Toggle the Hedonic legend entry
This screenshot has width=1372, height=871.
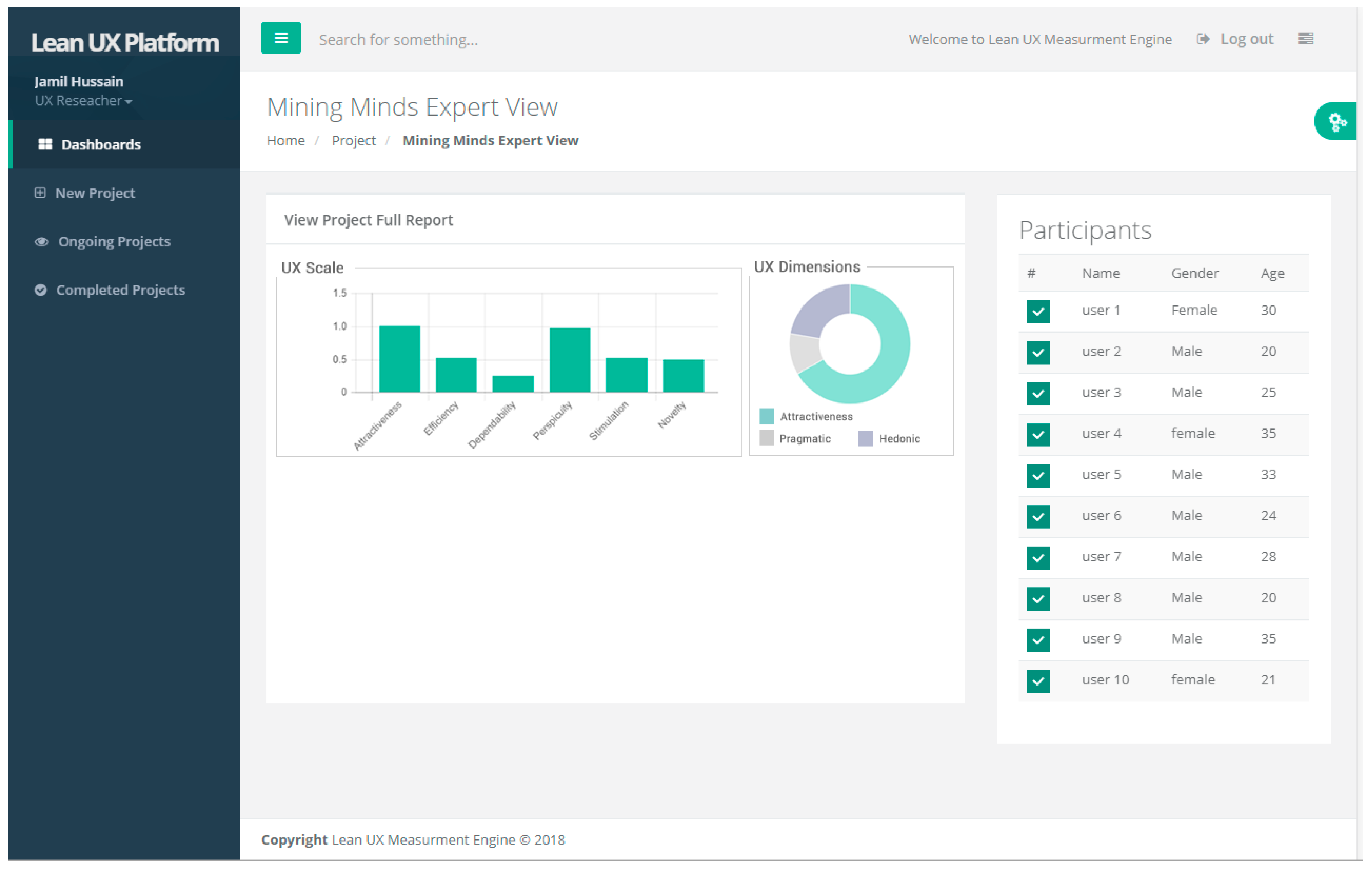point(889,438)
